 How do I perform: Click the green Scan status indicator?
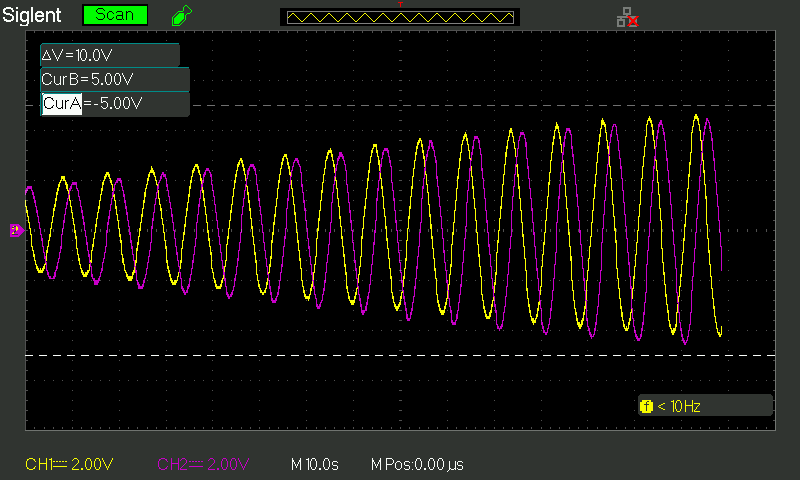click(x=115, y=15)
